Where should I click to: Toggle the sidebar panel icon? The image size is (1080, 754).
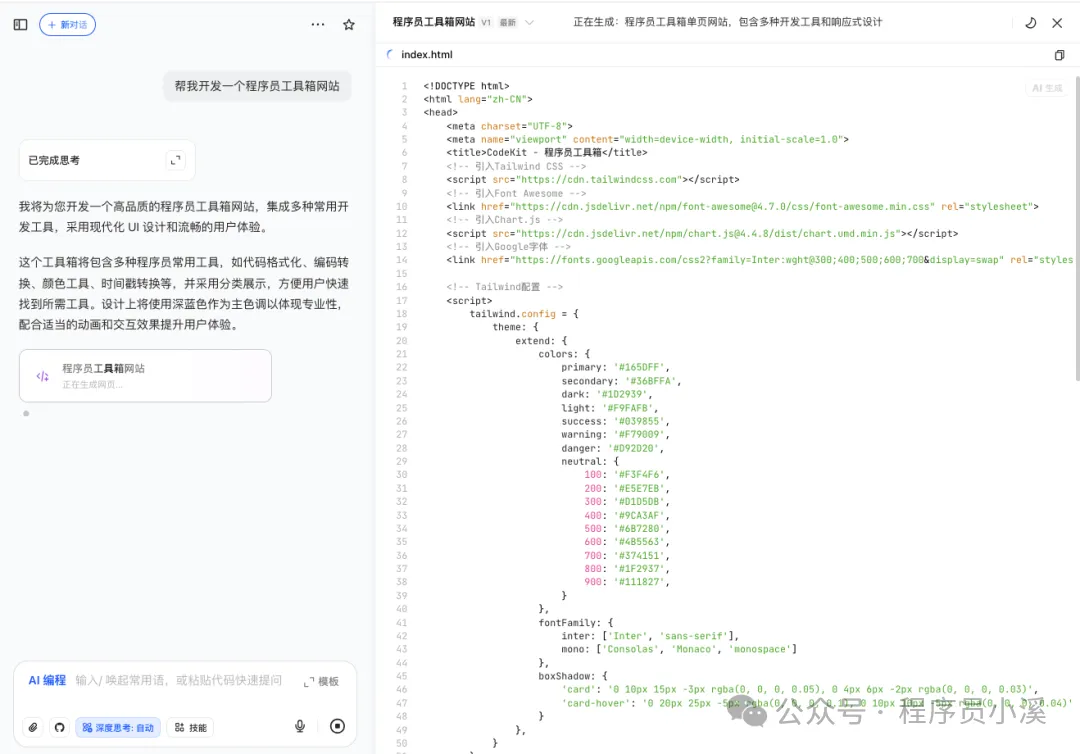(x=21, y=25)
